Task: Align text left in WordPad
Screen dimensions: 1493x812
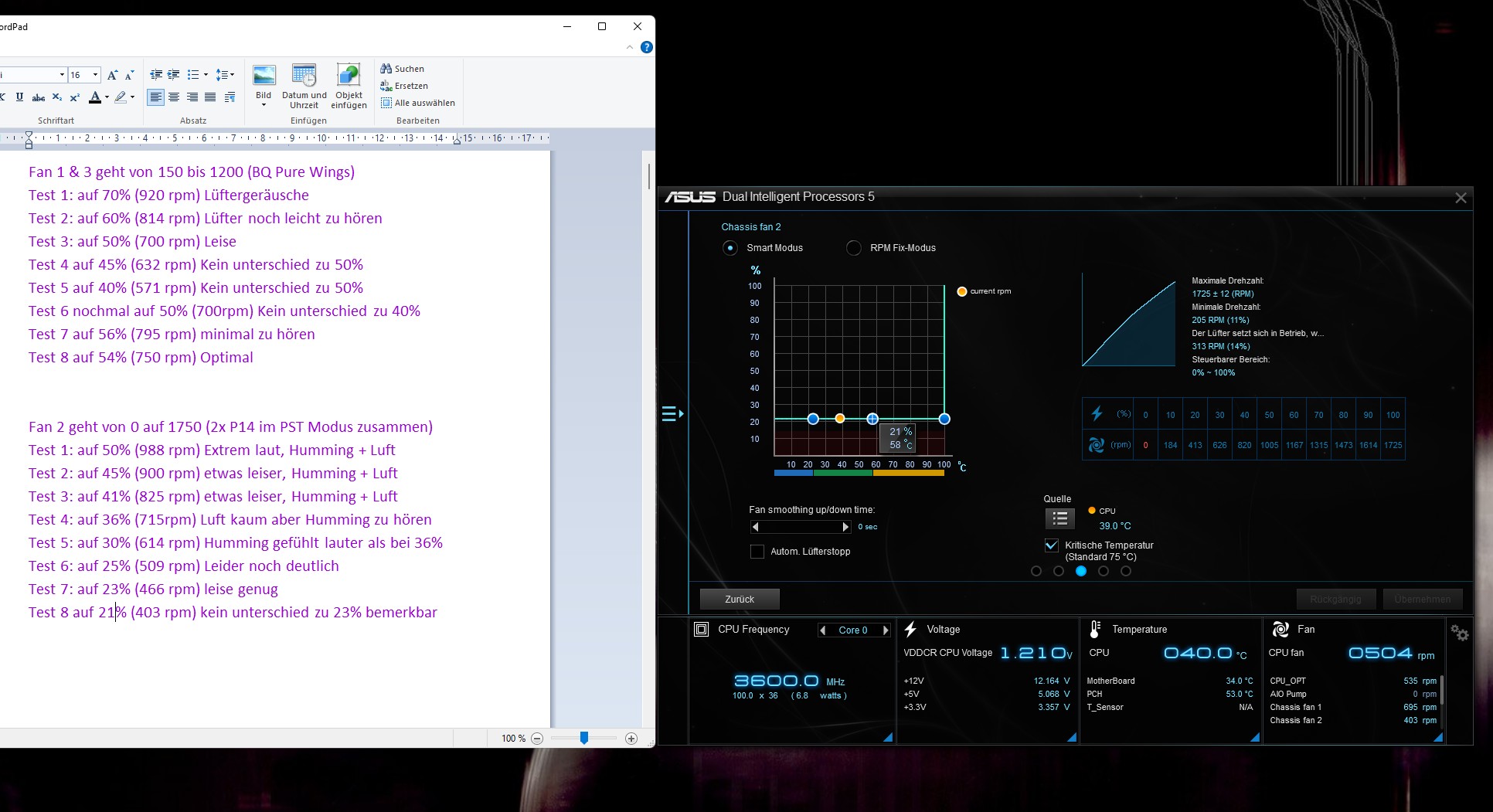Action: pyautogui.click(x=156, y=97)
